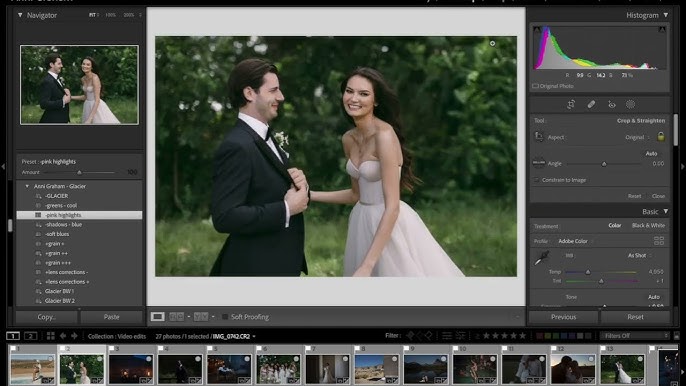Collapse the Histogram panel triangle

click(x=665, y=15)
